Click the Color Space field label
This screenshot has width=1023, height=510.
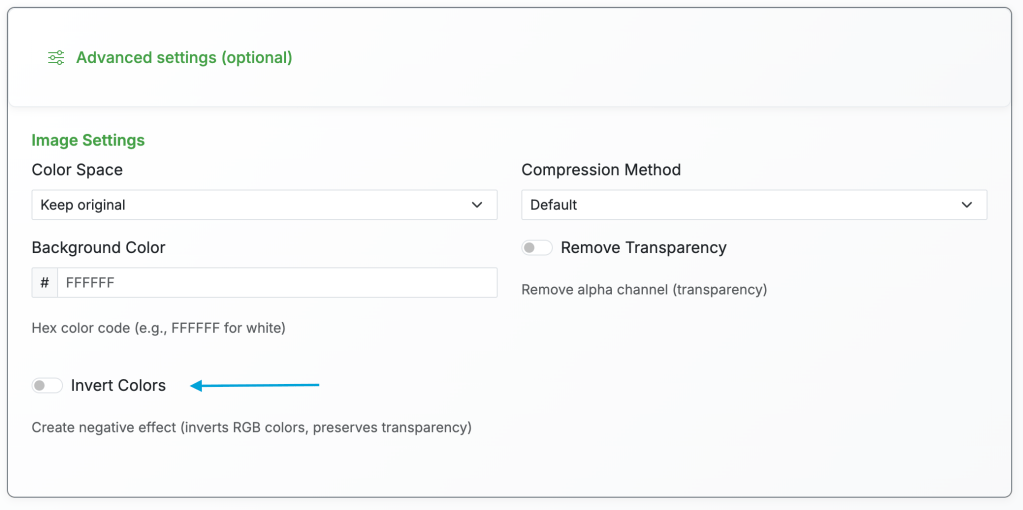tap(77, 170)
